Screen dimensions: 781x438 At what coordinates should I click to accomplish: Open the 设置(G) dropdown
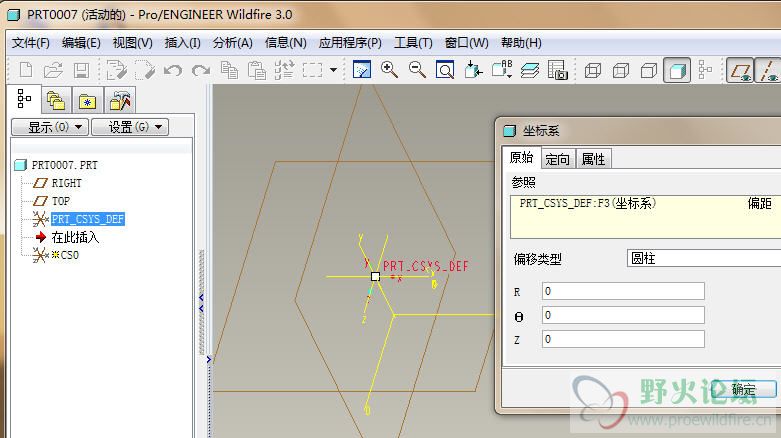point(130,127)
